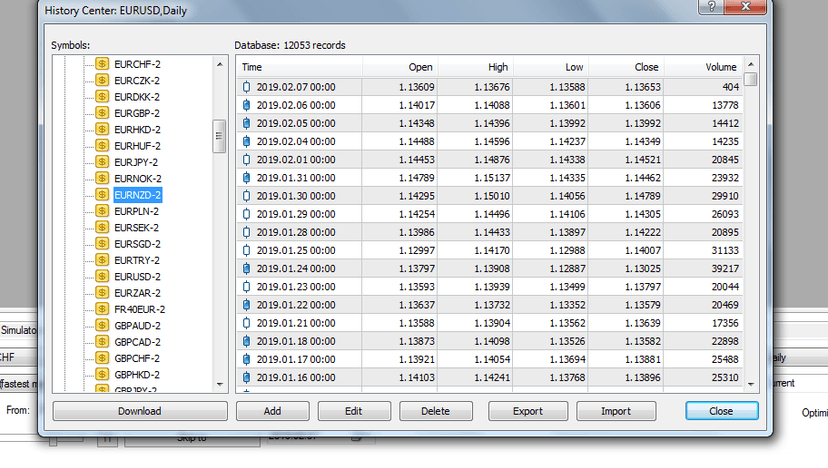Click the Close column header in the table
The image size is (828, 468).
[646, 67]
